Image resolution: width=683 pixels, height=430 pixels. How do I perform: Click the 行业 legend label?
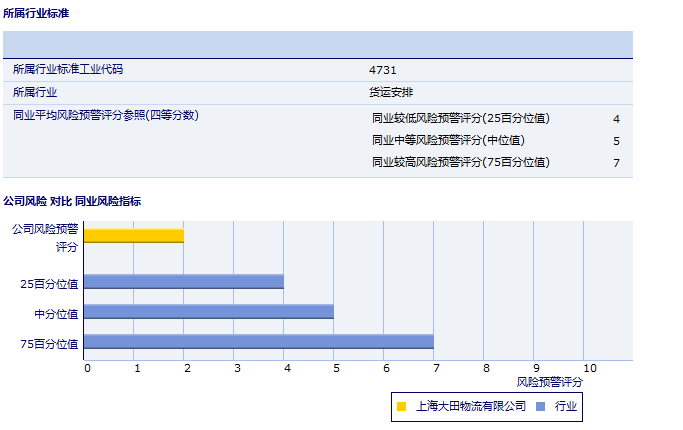[x=566, y=407]
